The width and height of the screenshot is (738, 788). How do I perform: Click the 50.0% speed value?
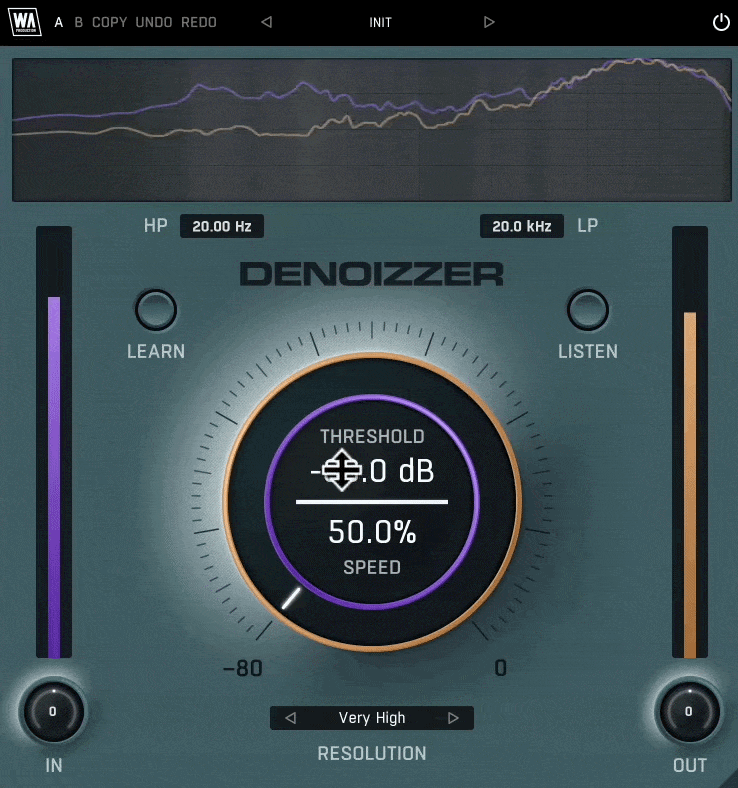[372, 532]
